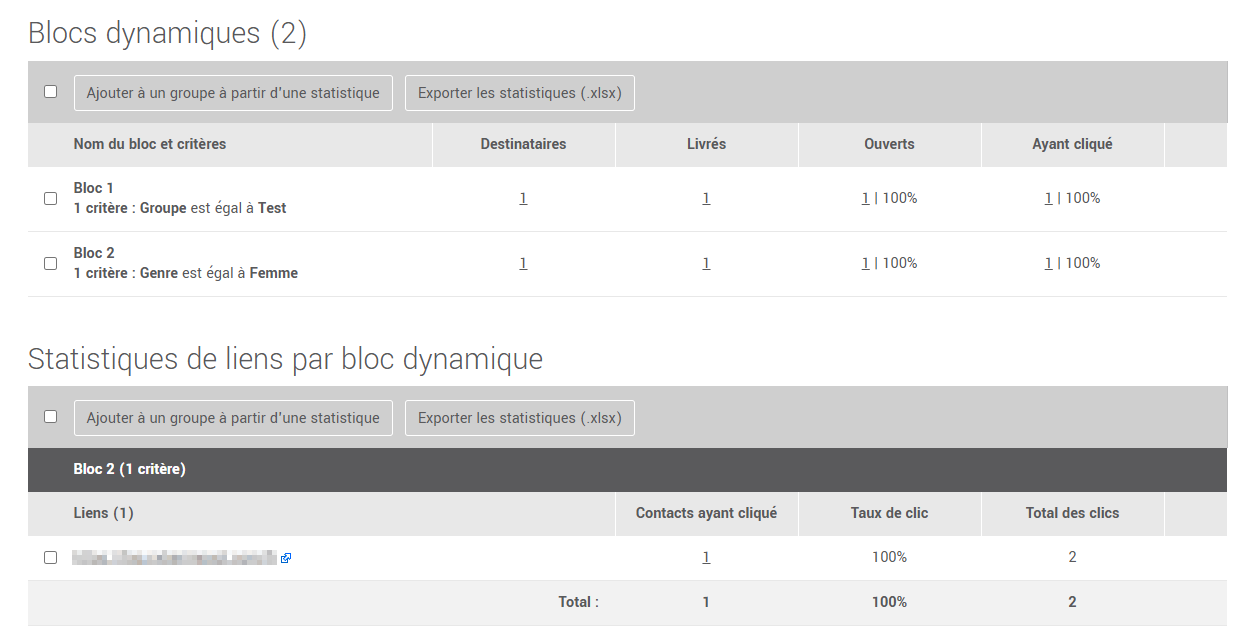The image size is (1245, 644).
Task: View Ouverts contacts for Bloc 1
Action: [x=864, y=197]
